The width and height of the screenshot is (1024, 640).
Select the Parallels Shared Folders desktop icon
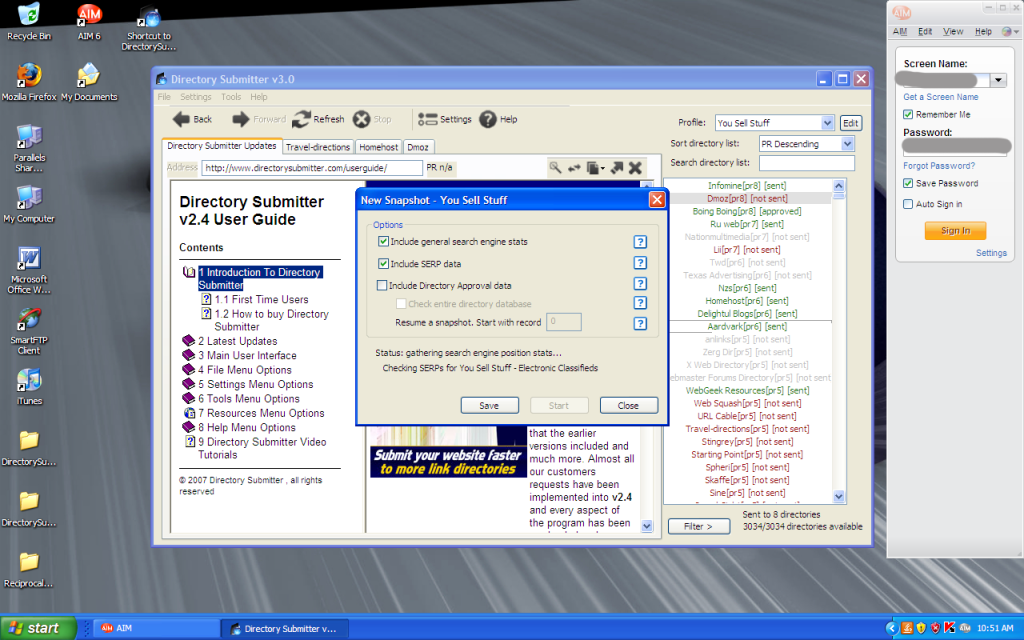(29, 148)
